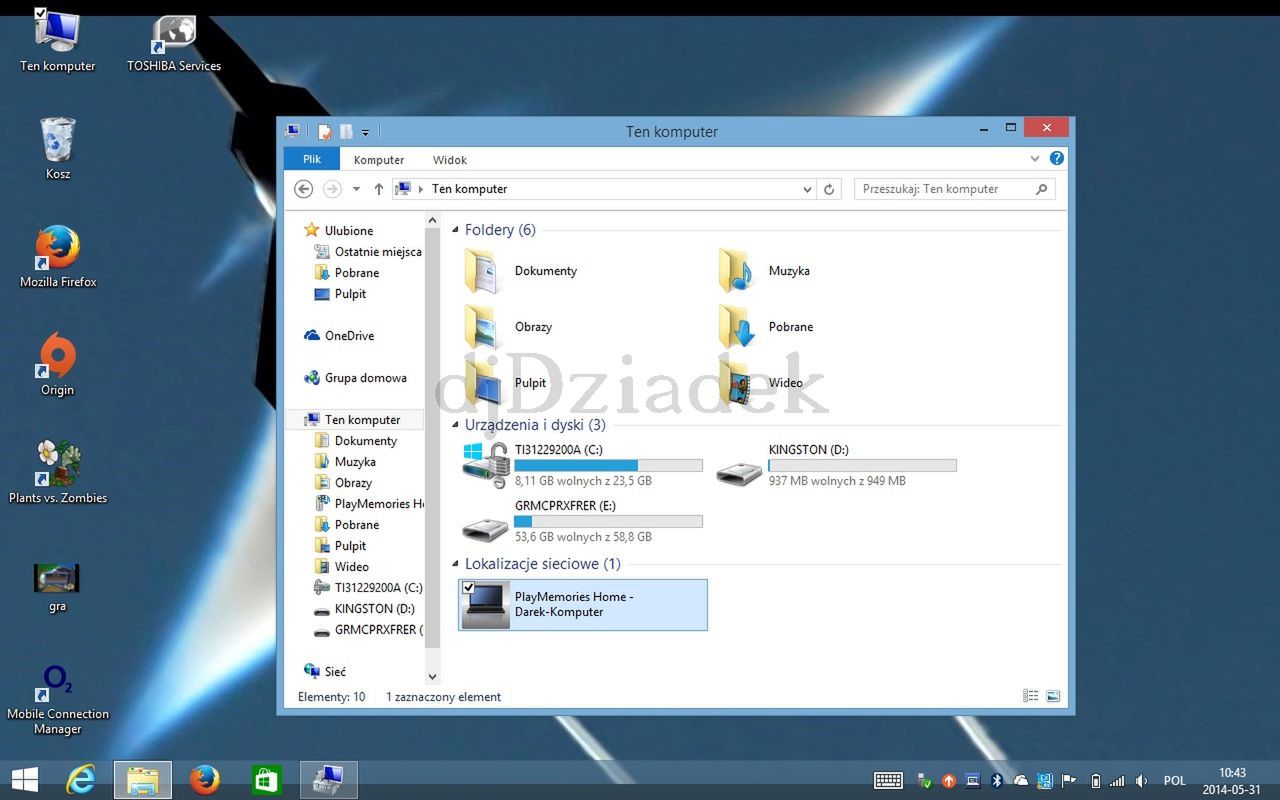
Task: Select drive TI31229200A (C:) in main pane
Action: click(x=583, y=465)
